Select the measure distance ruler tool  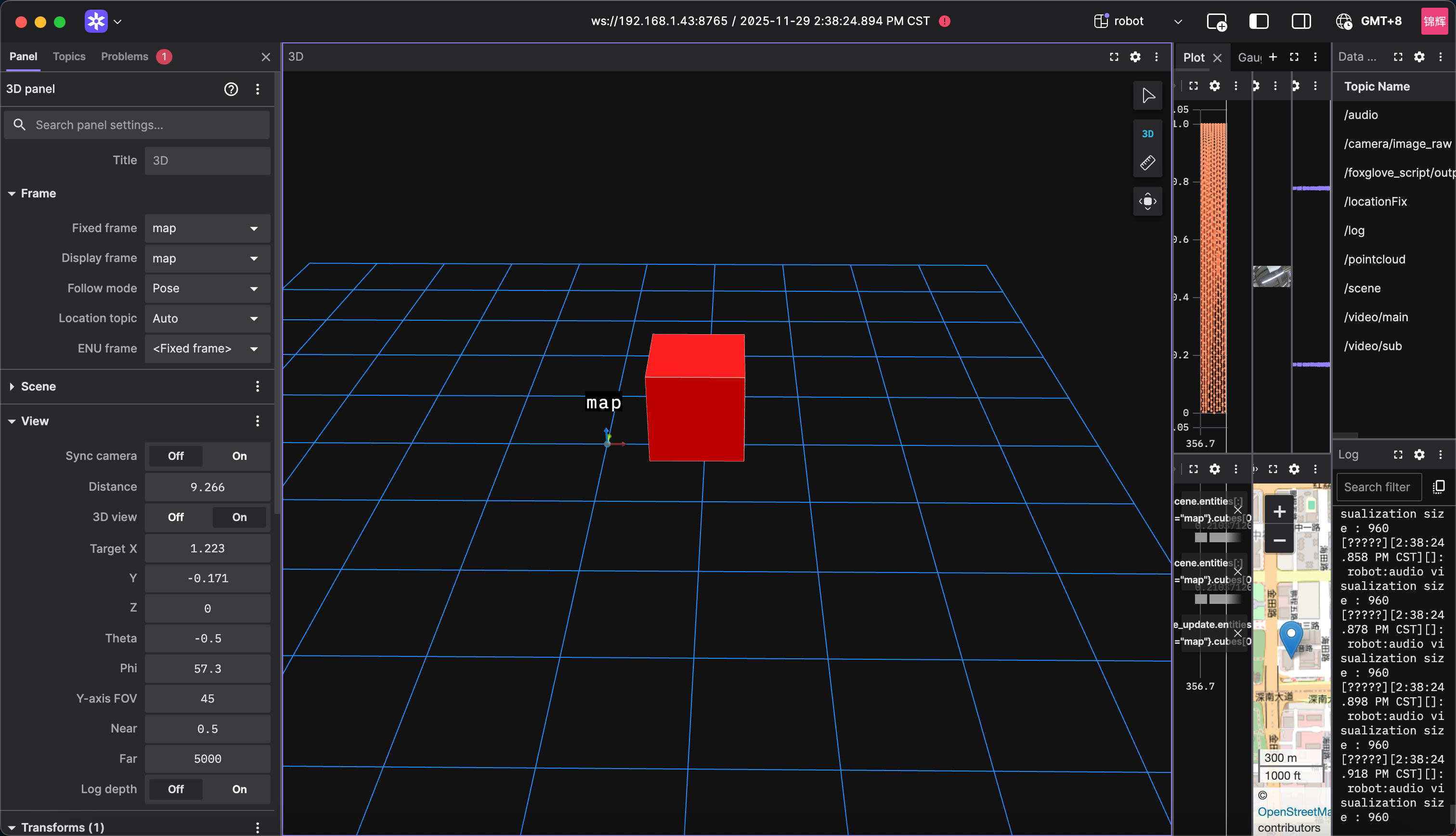pos(1147,162)
